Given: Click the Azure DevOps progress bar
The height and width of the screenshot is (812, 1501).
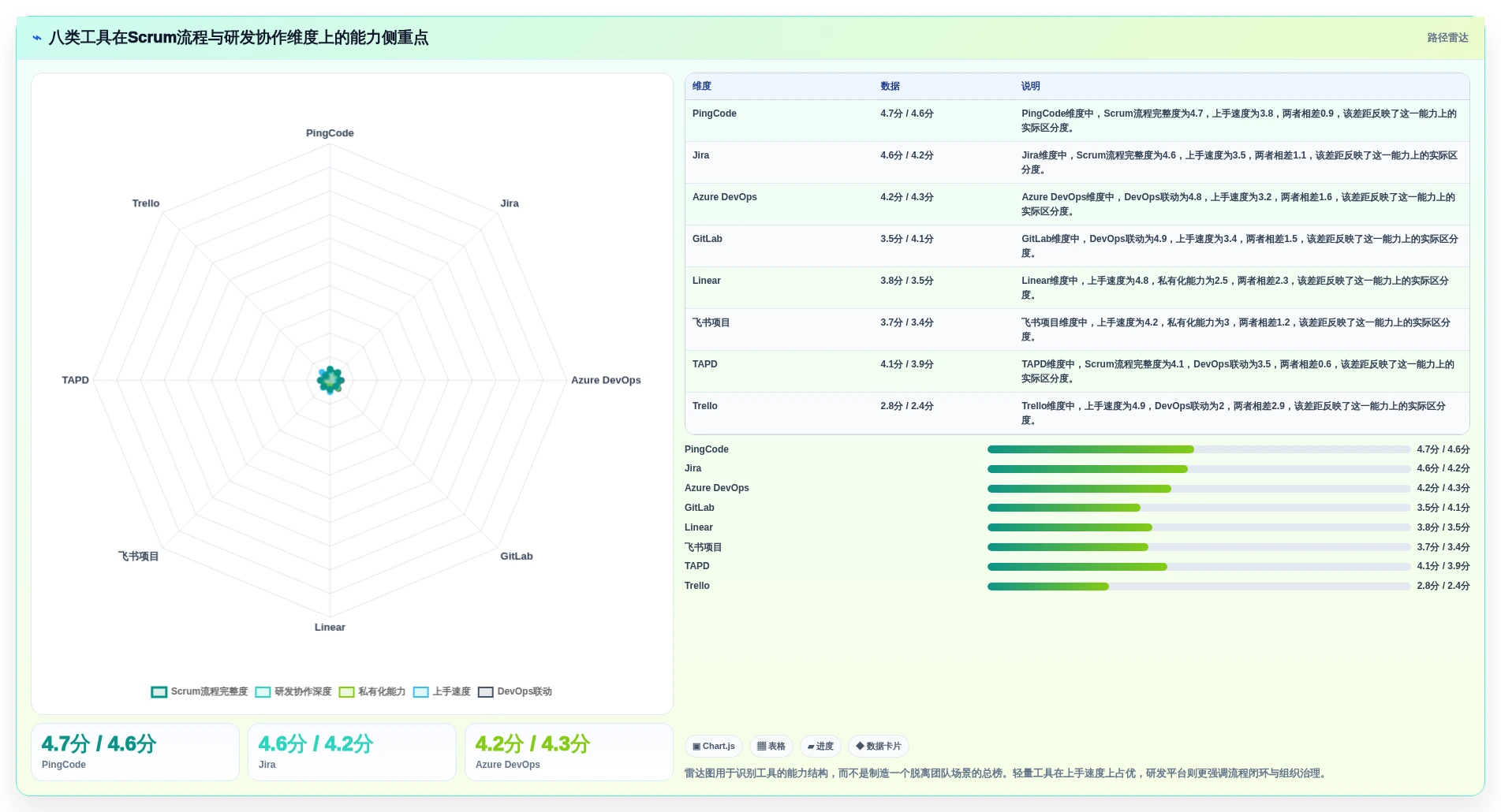Looking at the screenshot, I should 1199,489.
